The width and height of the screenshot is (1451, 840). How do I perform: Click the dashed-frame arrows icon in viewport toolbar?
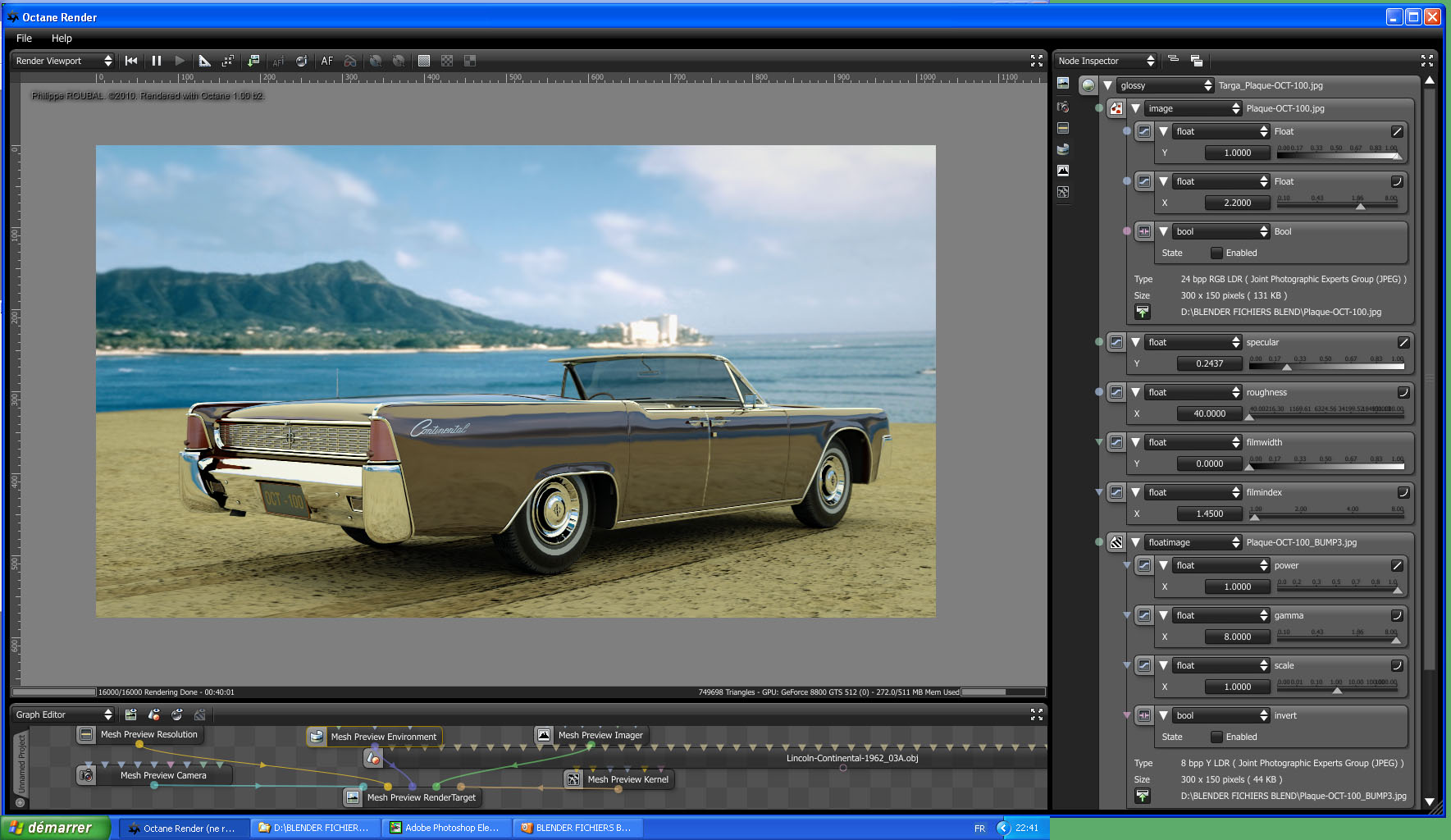pyautogui.click(x=228, y=61)
